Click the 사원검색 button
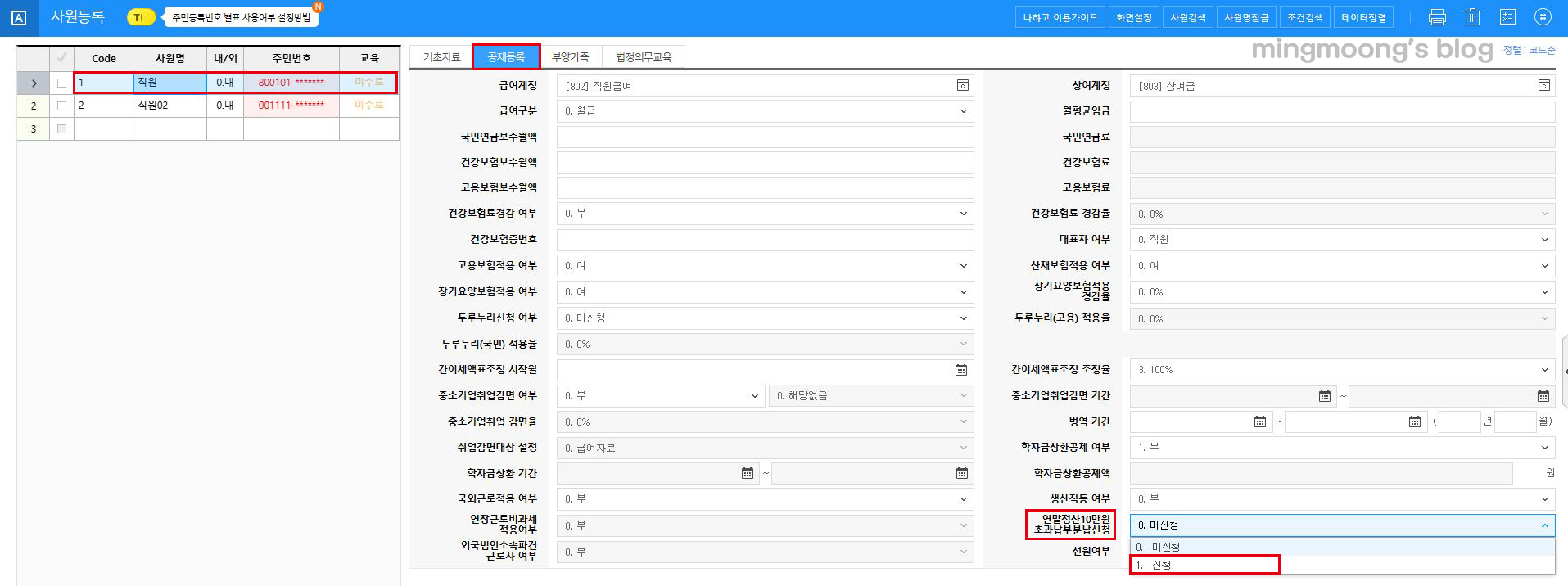The height and width of the screenshot is (586, 1568). 1187,17
